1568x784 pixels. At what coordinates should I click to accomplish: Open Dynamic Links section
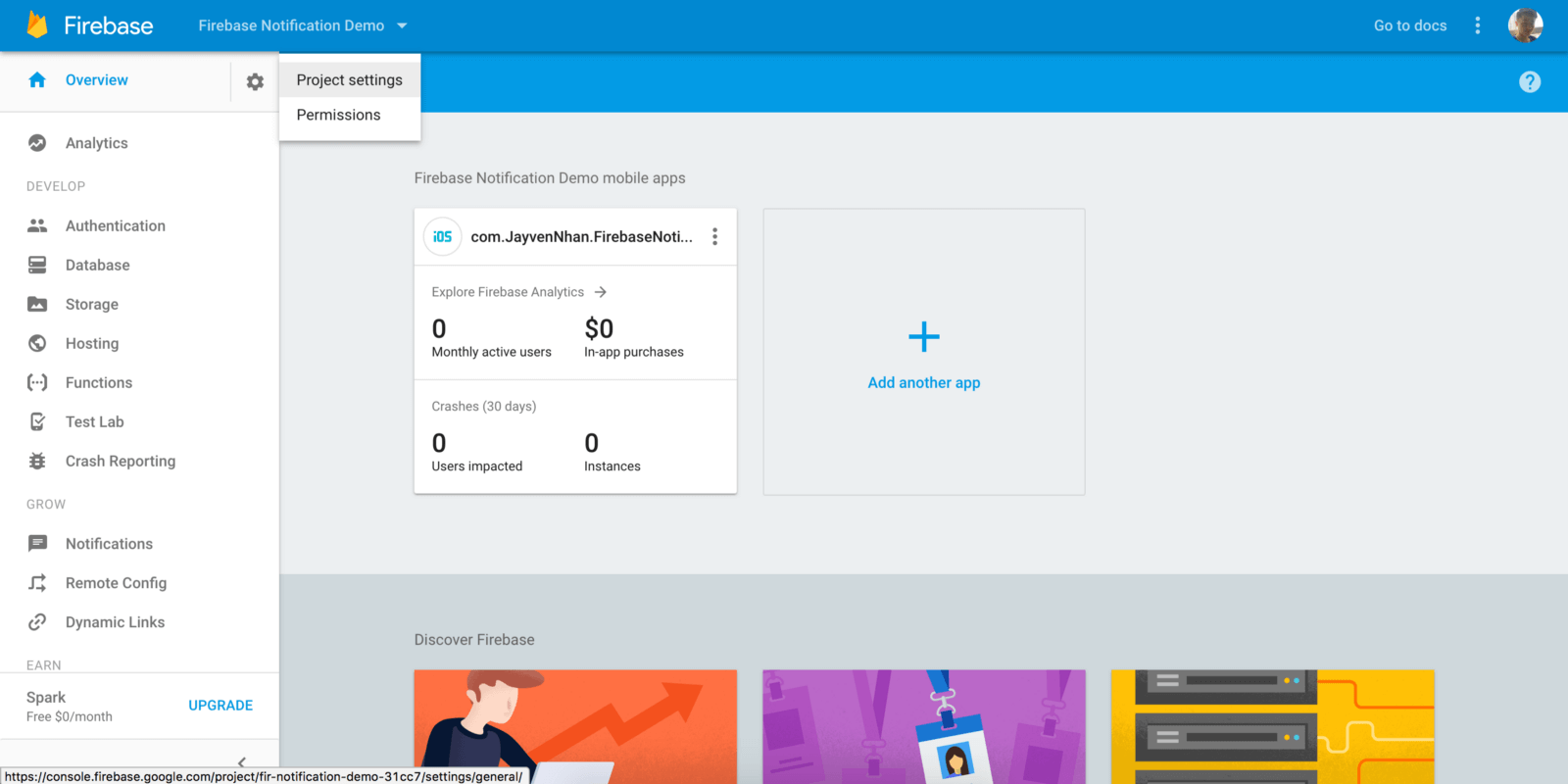pyautogui.click(x=115, y=622)
